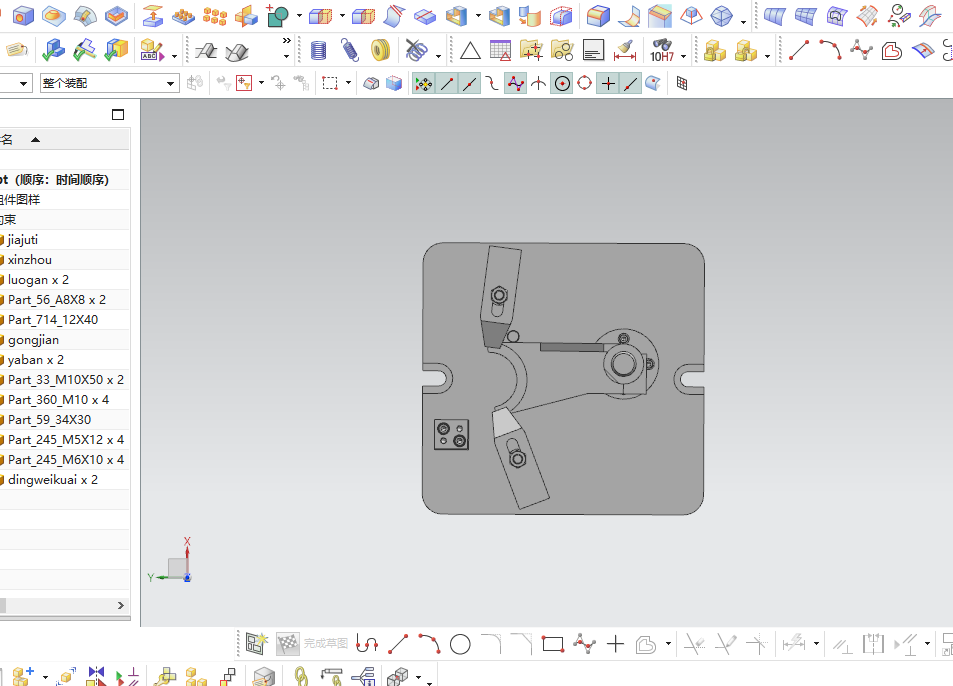Click the bottom sketch Arc tool
The width and height of the screenshot is (953, 686).
click(429, 644)
